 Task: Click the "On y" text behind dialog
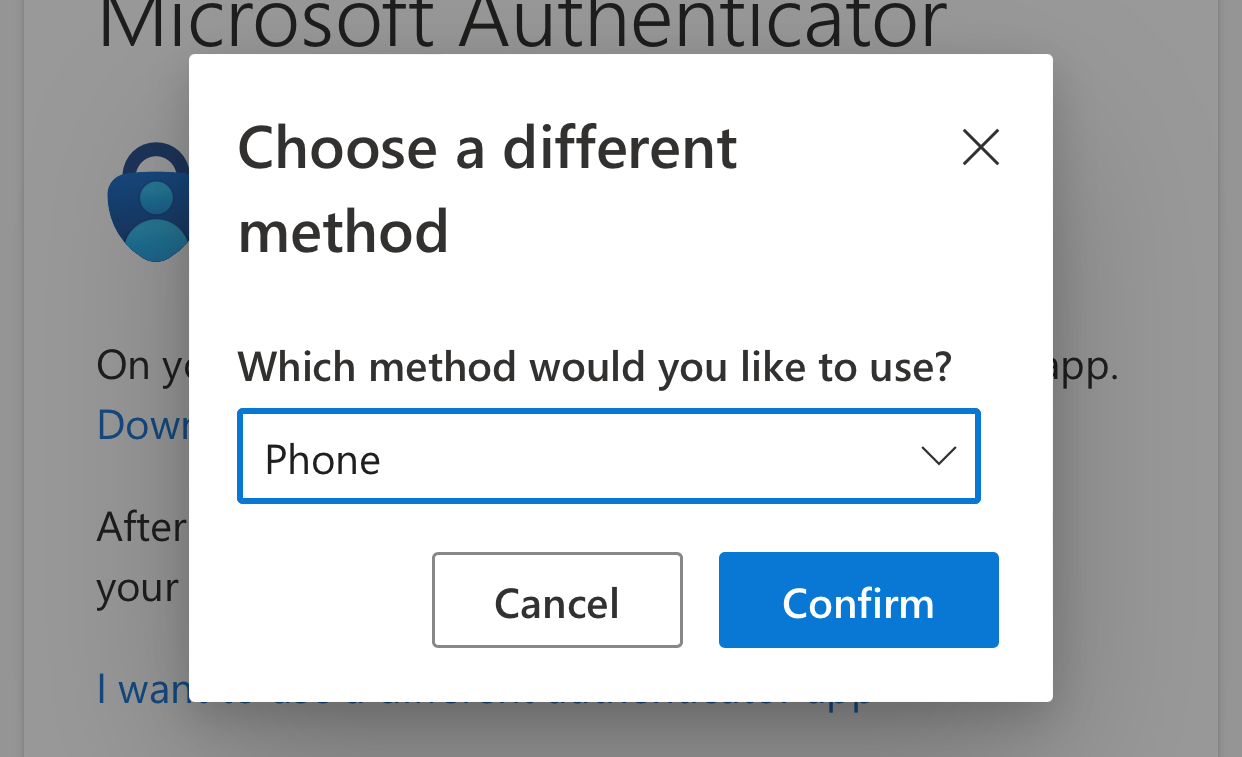140,367
